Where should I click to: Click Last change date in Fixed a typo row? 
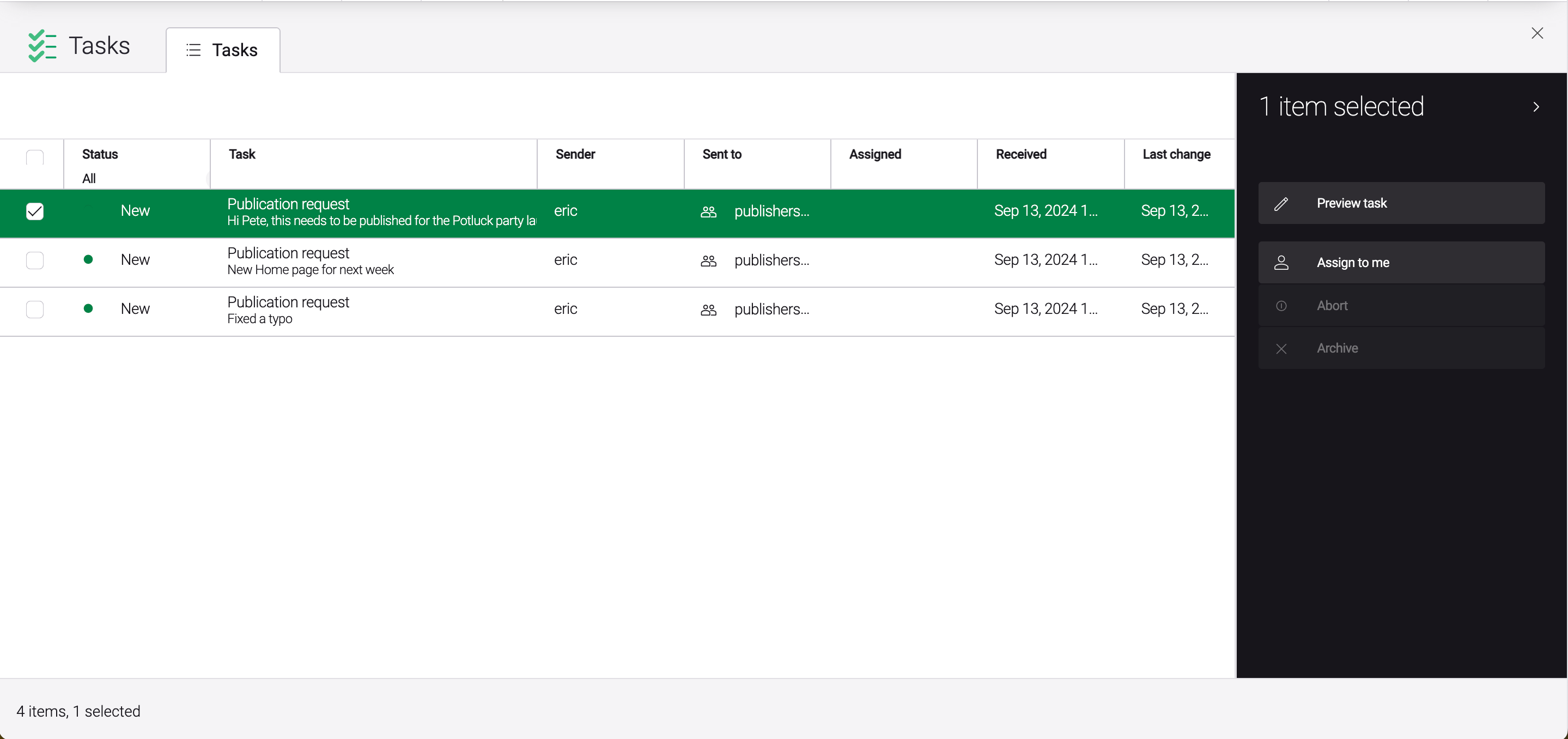coord(1175,309)
